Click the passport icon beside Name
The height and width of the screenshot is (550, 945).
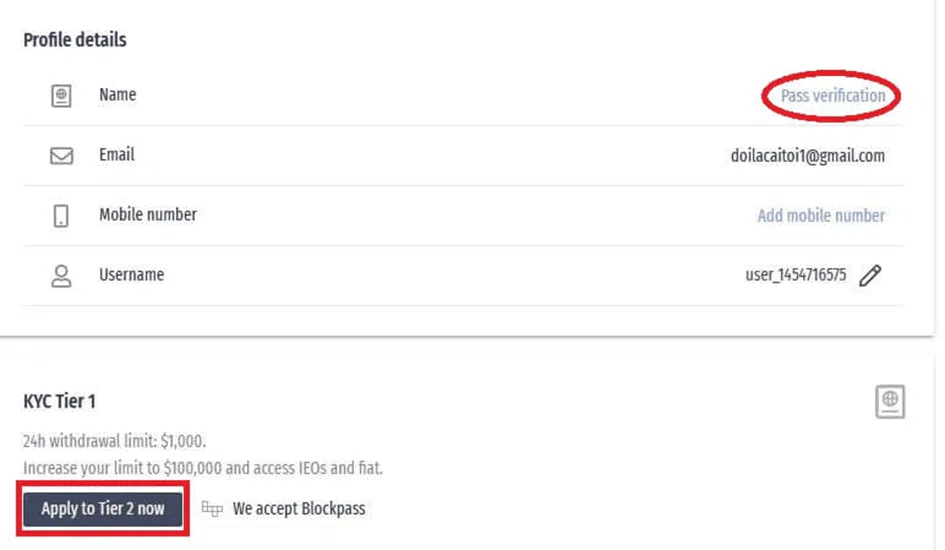[61, 96]
